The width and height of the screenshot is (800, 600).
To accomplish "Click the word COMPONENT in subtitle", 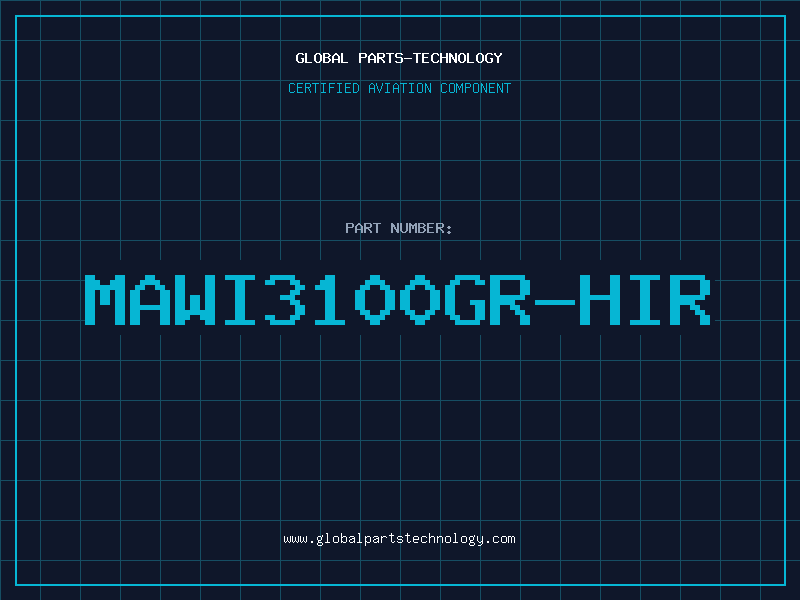I will [x=476, y=88].
